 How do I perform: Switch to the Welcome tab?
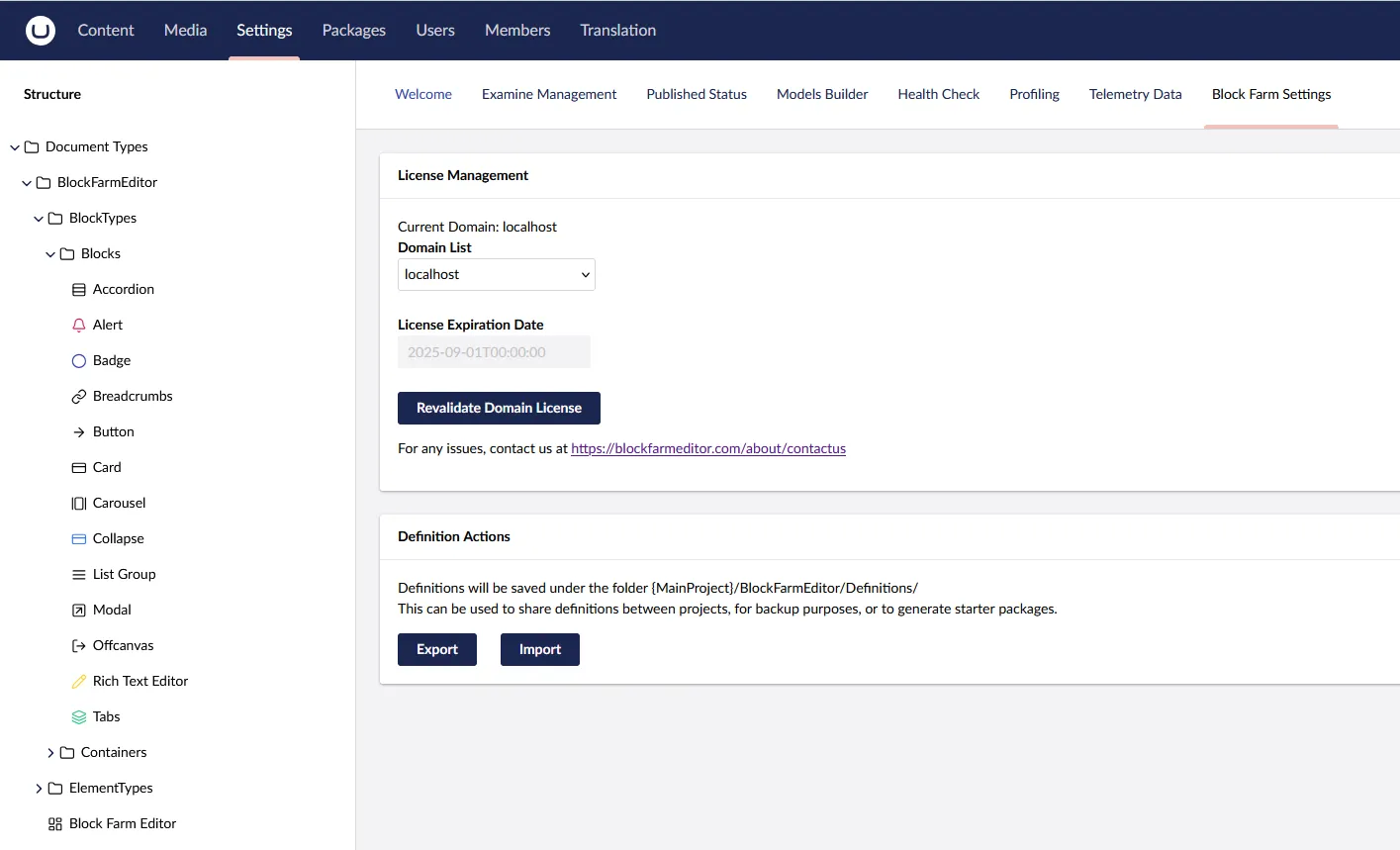click(423, 94)
